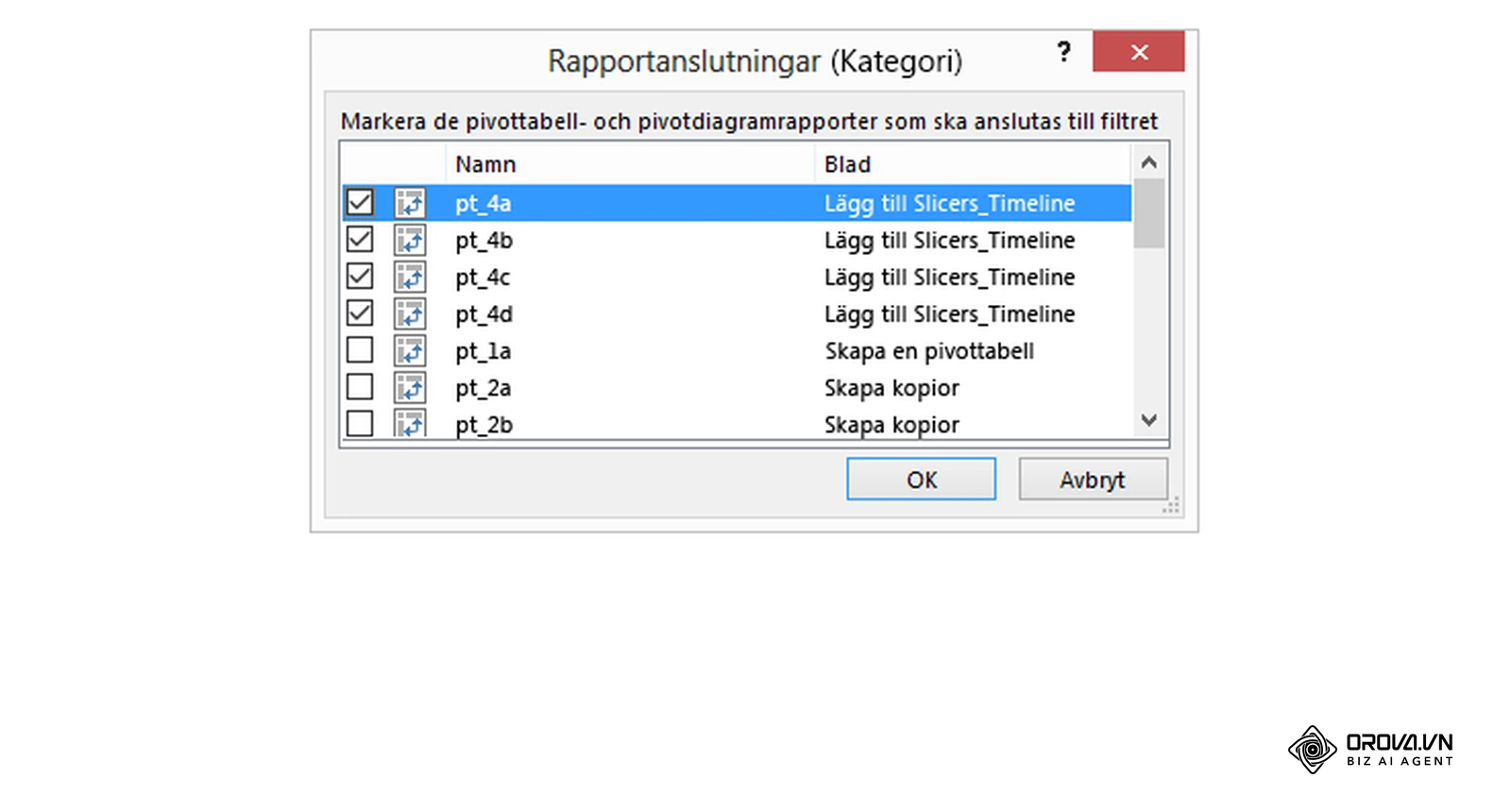Uncheck the pt_4c checkbox
1511x812 pixels.
click(360, 276)
